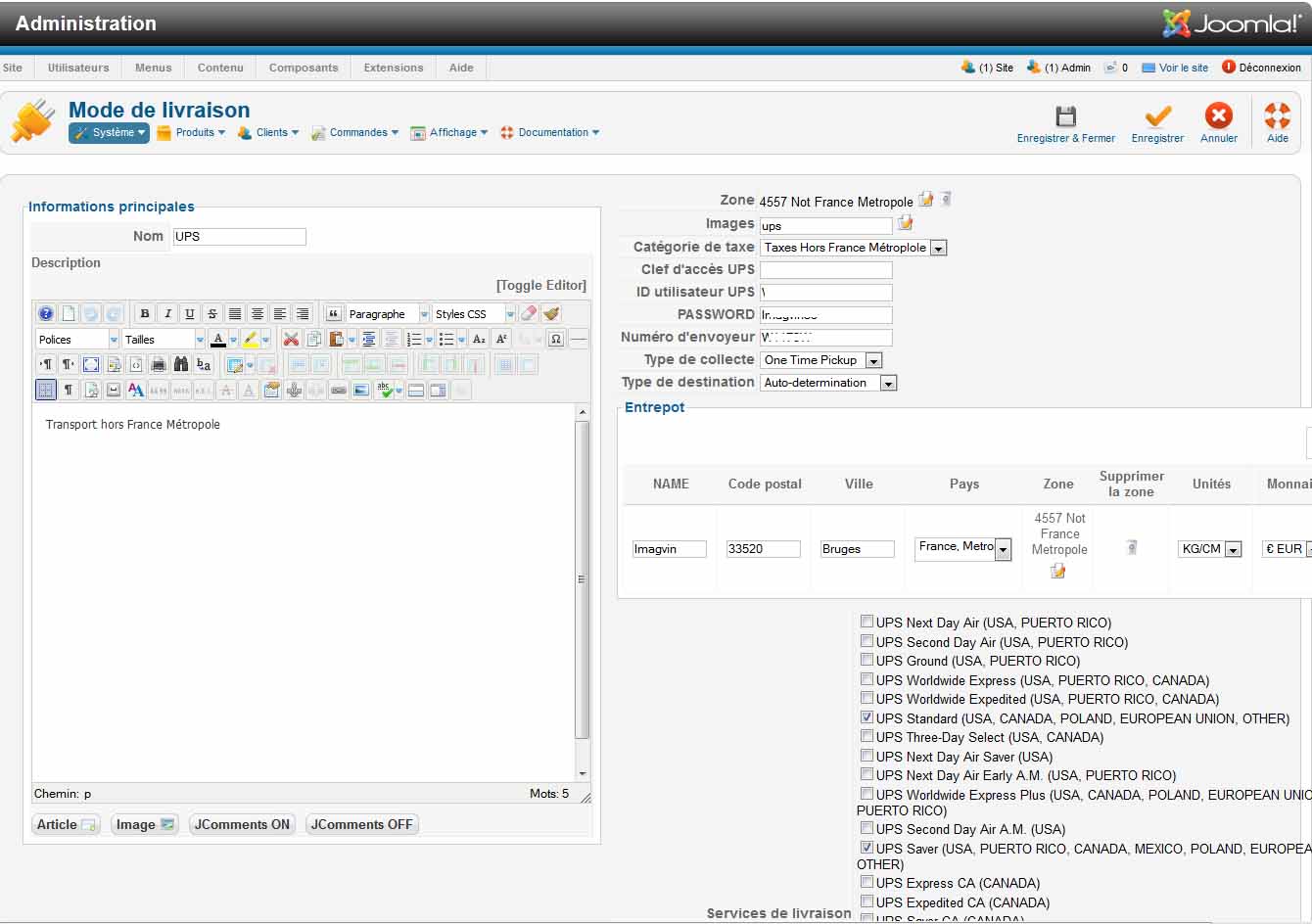The width and height of the screenshot is (1312, 924).
Task: Click the yellow highlight color button
Action: 251,340
